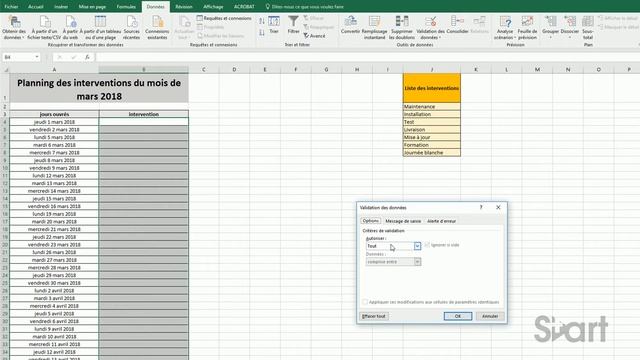Click the Journée blanche cell
Image resolution: width=640 pixels, height=360 pixels.
point(432,153)
